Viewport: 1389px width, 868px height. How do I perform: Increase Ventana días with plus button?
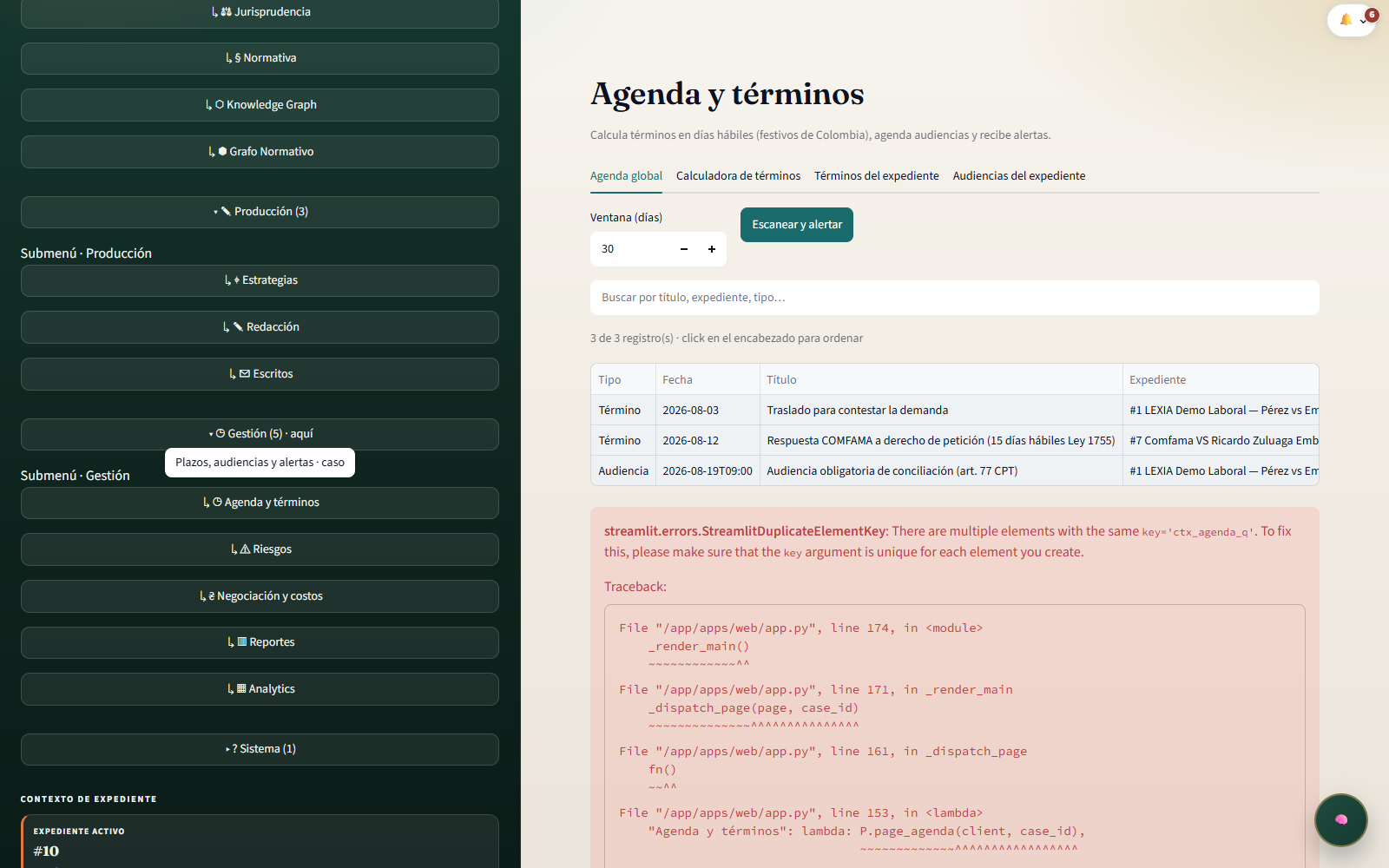712,249
